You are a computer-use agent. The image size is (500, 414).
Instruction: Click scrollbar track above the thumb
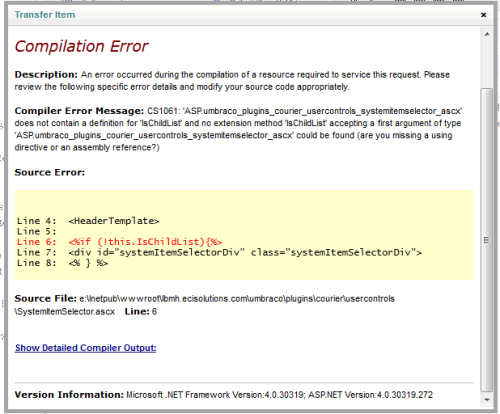(487, 63)
